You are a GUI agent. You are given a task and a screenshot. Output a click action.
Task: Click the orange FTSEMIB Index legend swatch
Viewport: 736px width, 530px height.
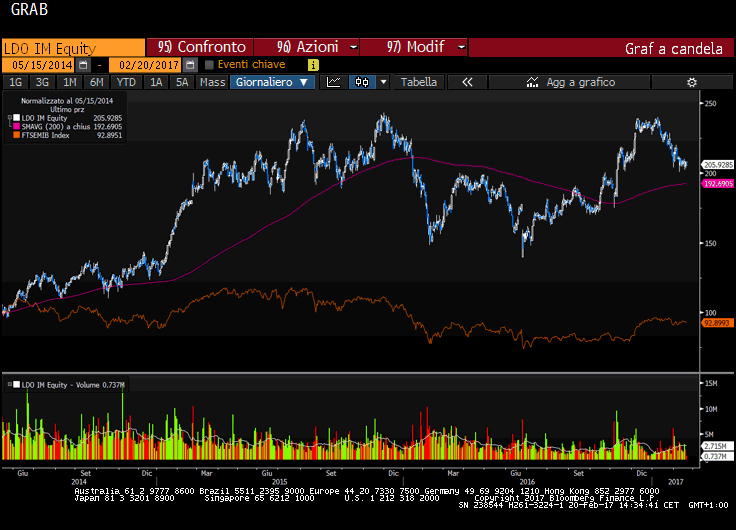coord(16,135)
